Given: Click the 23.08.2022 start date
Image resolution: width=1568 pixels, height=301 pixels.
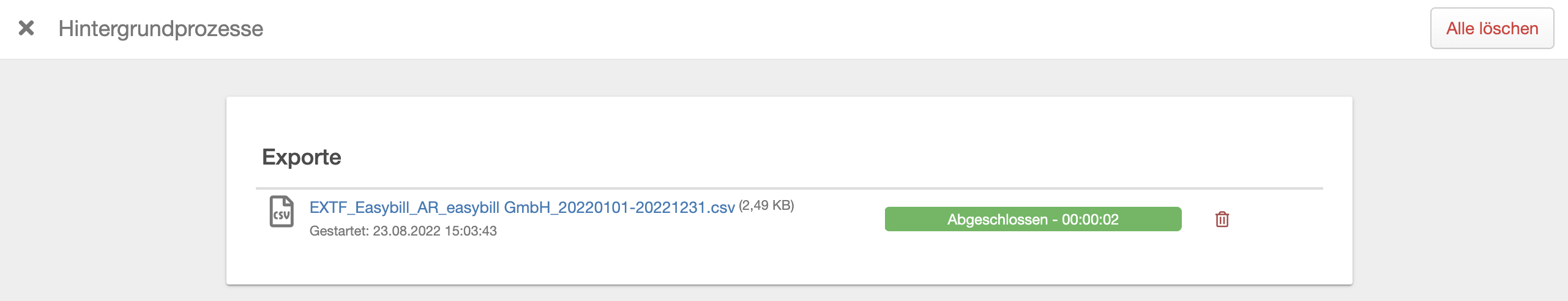Looking at the screenshot, I should click(x=406, y=231).
